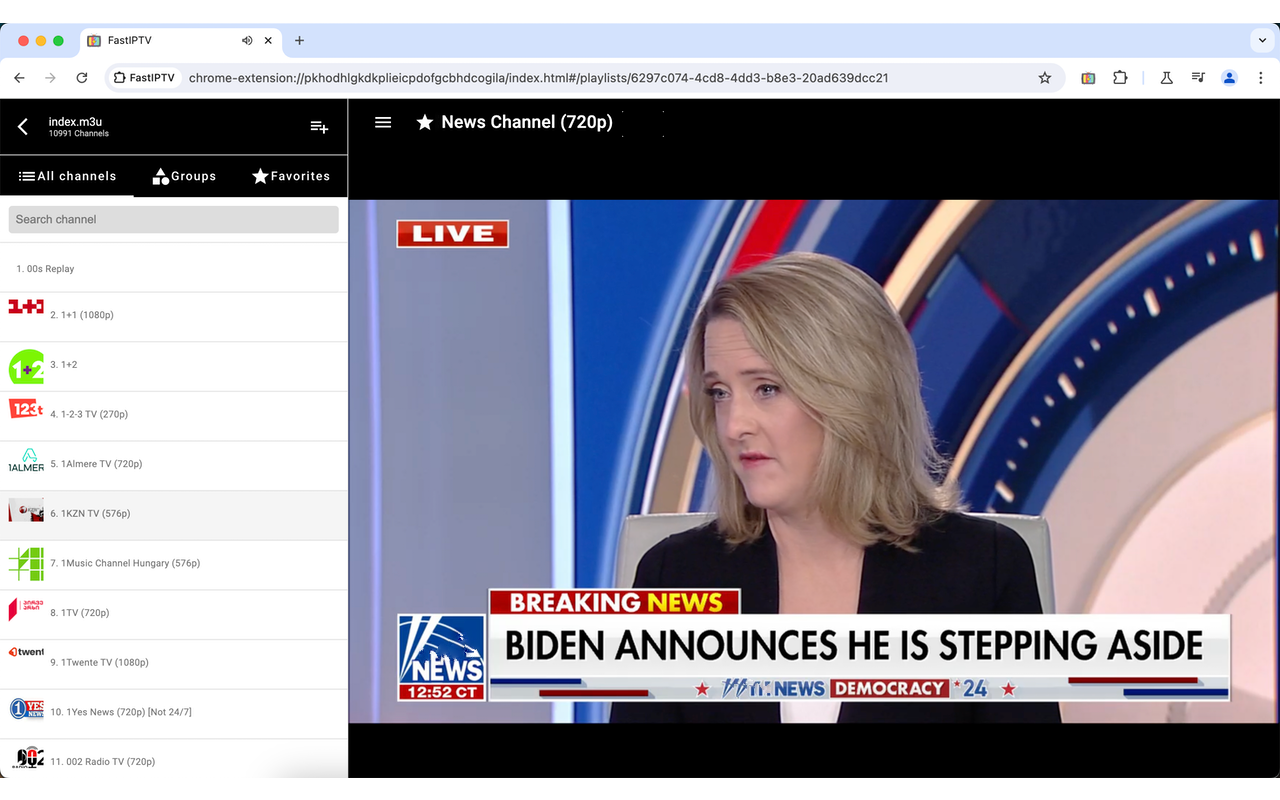The height and width of the screenshot is (800, 1280).
Task: Click the 123 TV channel logo
Action: tap(26, 408)
